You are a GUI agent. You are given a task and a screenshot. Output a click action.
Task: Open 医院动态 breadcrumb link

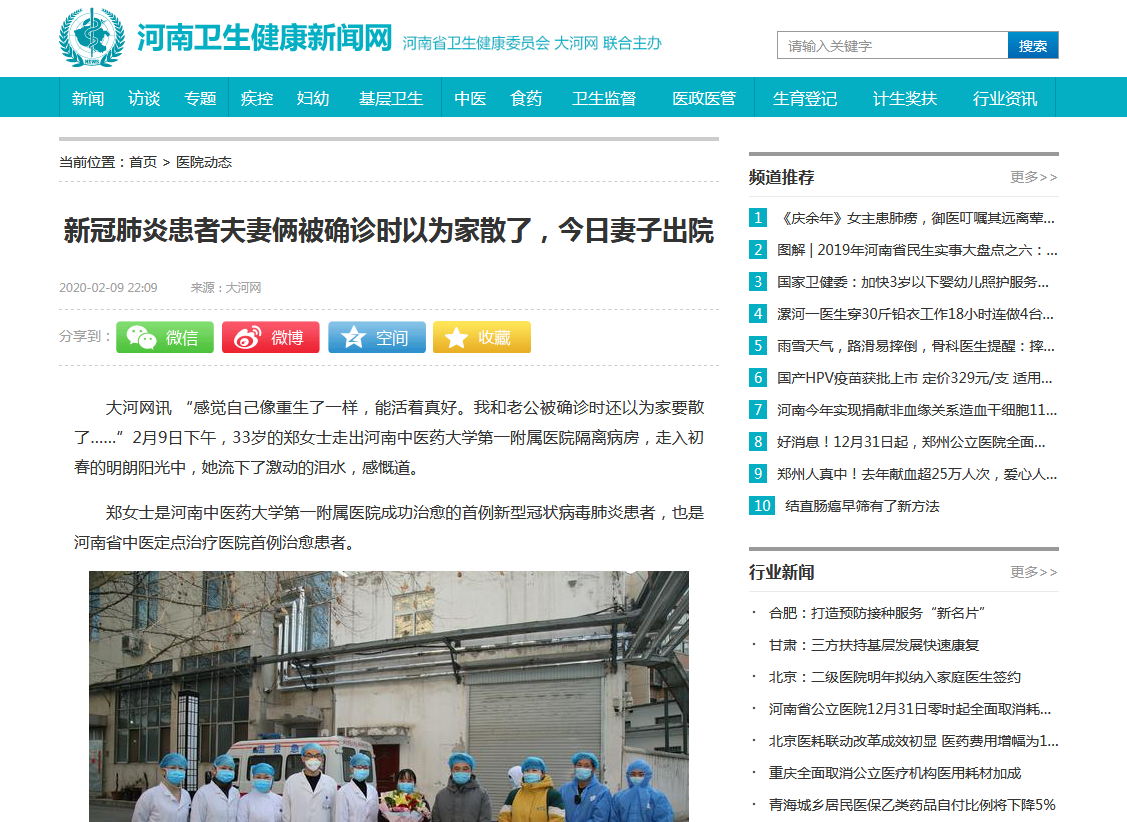point(204,162)
